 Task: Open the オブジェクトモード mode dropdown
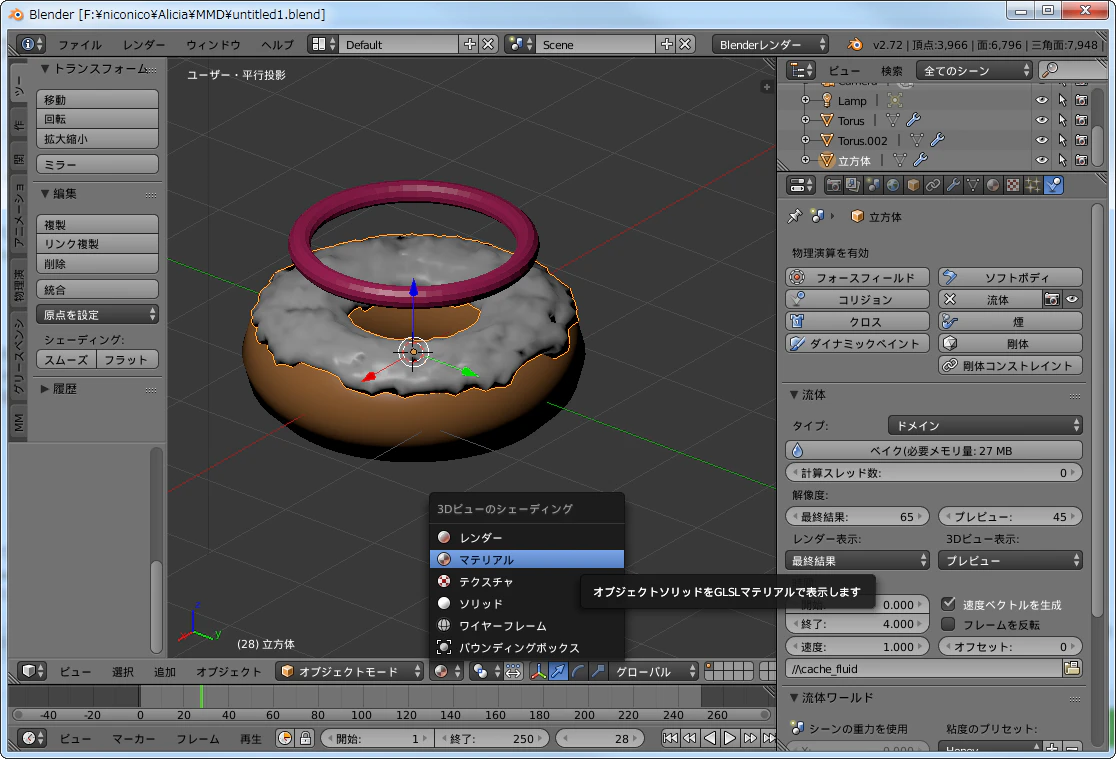point(350,671)
